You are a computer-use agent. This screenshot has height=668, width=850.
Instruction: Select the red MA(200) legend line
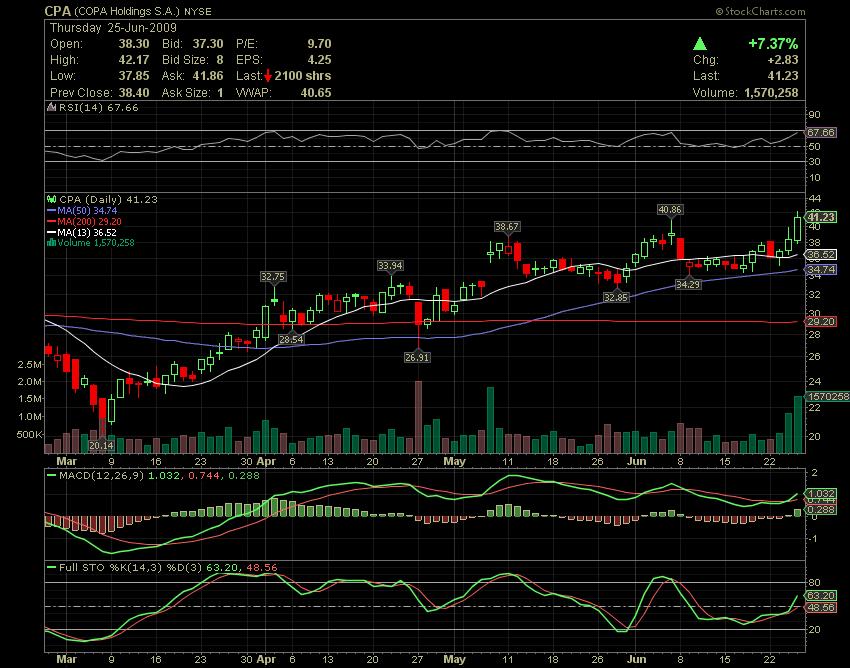[x=52, y=221]
